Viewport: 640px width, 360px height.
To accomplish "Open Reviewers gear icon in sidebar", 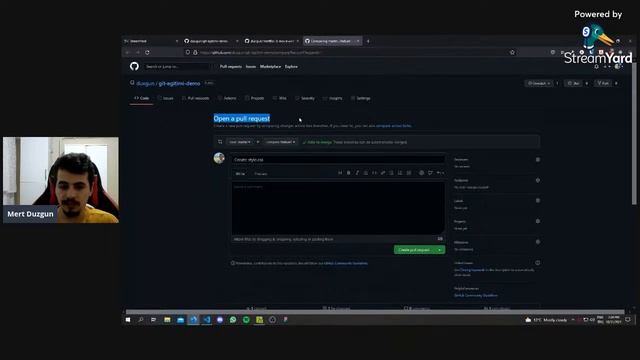I will [x=538, y=160].
